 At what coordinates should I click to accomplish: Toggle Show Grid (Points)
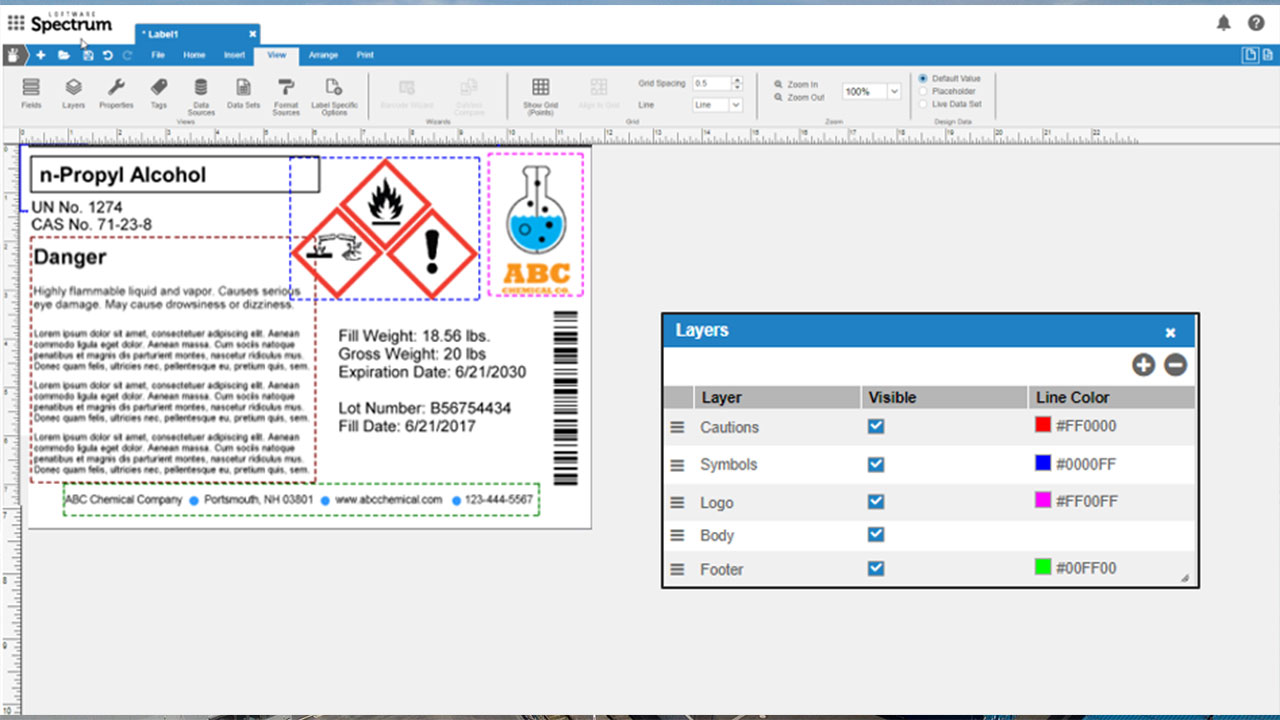coord(540,92)
